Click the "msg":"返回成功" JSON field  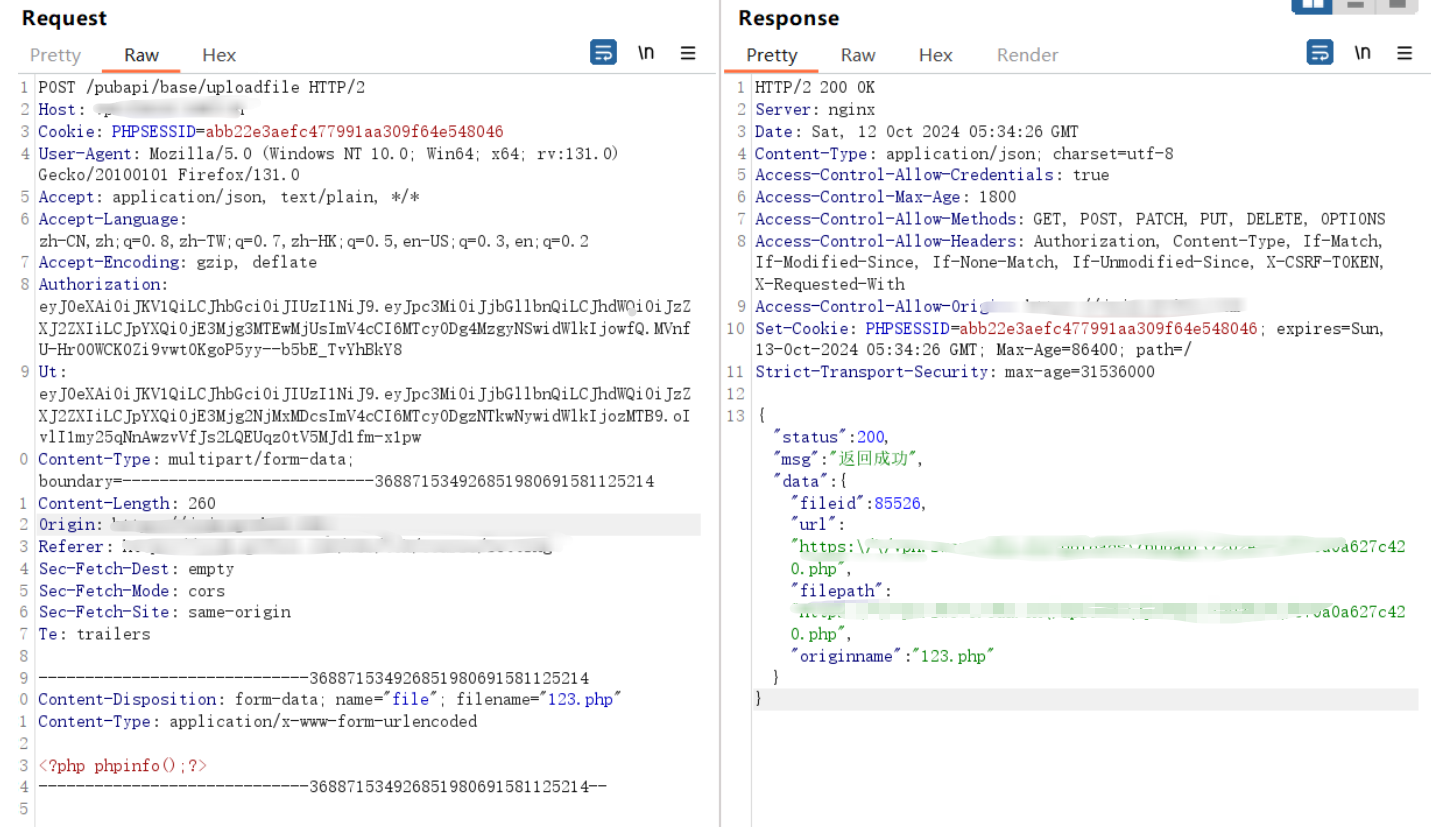point(846,460)
